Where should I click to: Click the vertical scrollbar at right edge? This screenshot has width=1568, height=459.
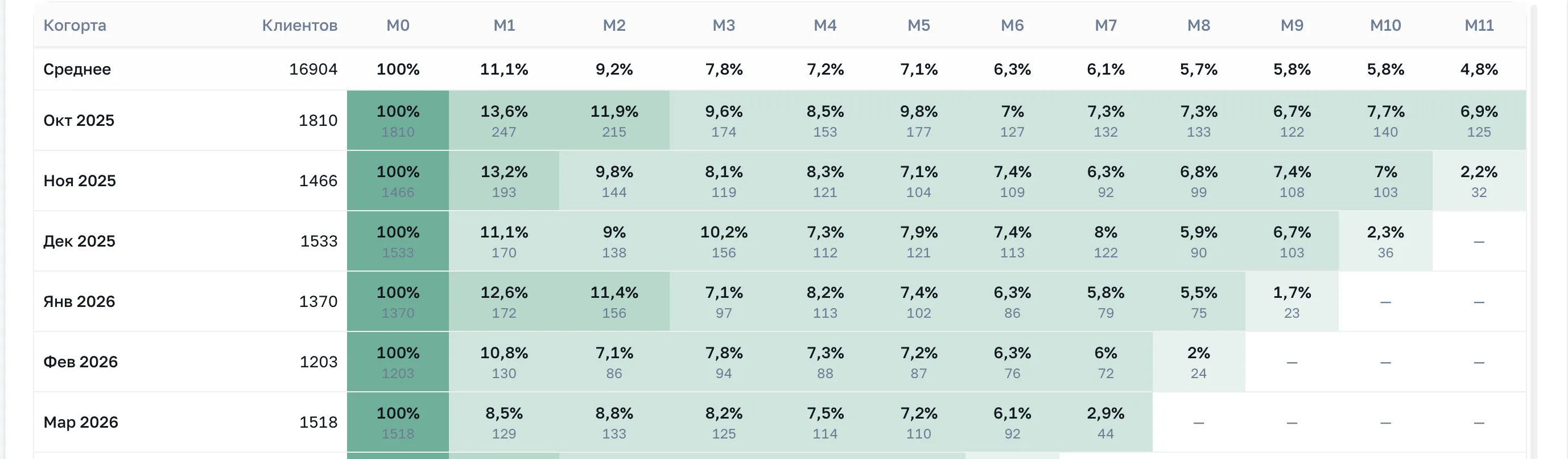click(x=1534, y=232)
